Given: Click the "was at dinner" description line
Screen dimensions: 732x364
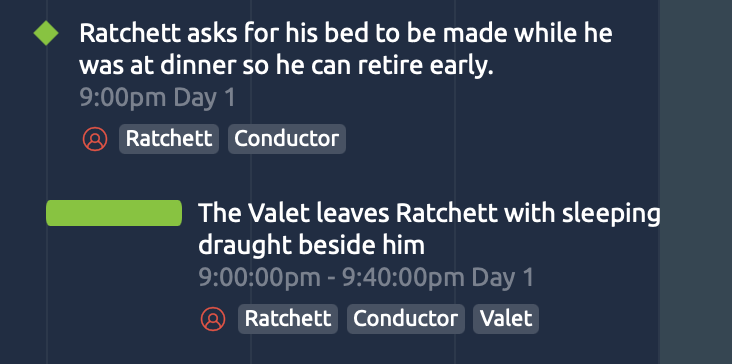Looking at the screenshot, I should [286, 67].
